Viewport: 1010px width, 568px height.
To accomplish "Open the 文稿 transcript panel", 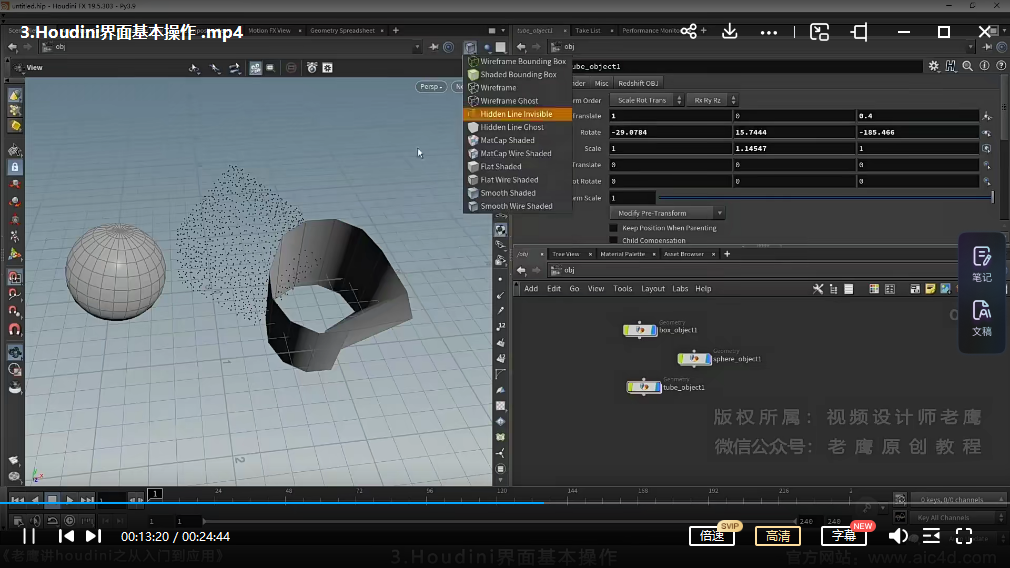I will pyautogui.click(x=982, y=318).
